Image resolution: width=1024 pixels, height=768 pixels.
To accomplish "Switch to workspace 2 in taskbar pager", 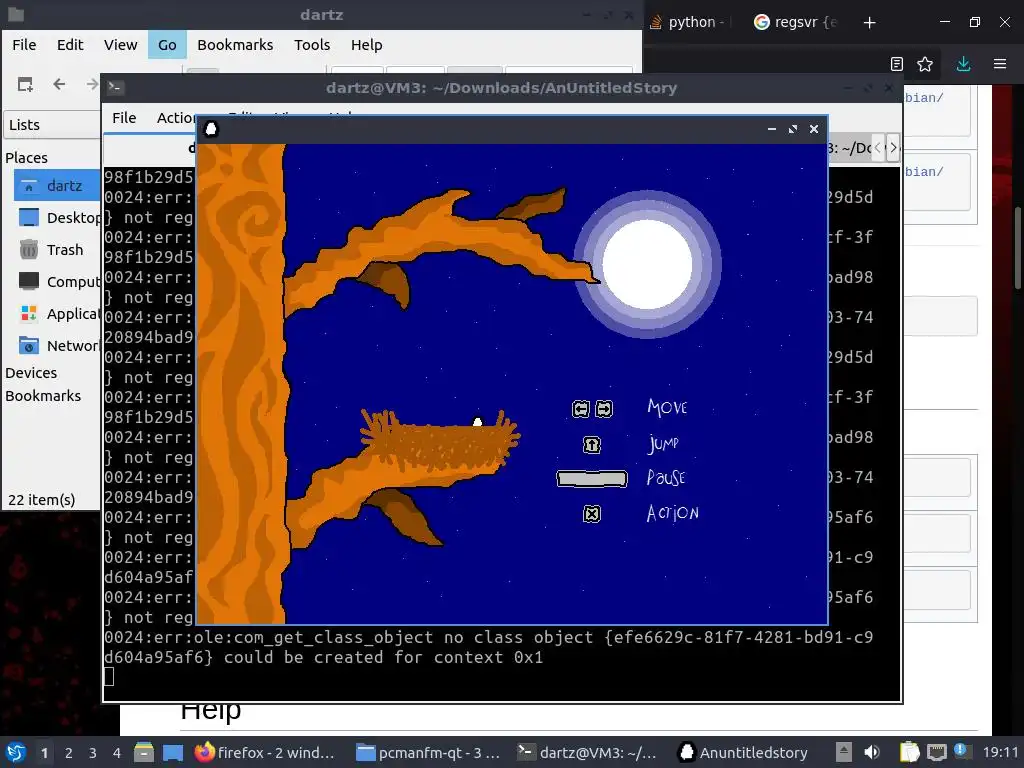I will (x=69, y=753).
